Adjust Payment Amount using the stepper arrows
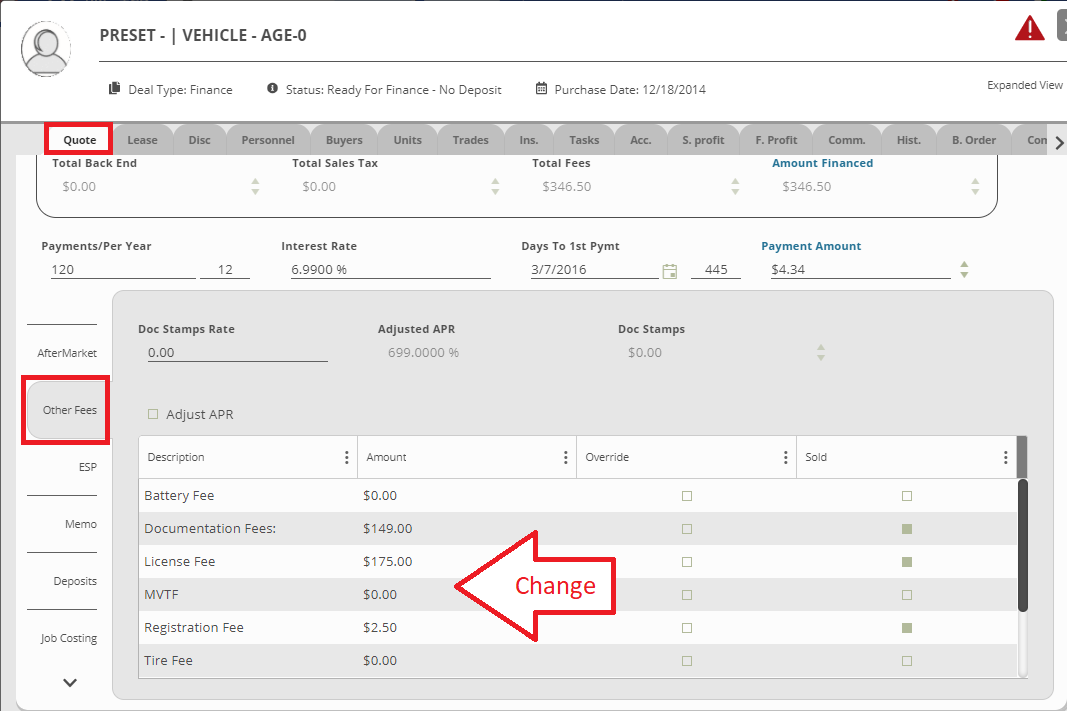 pos(964,270)
